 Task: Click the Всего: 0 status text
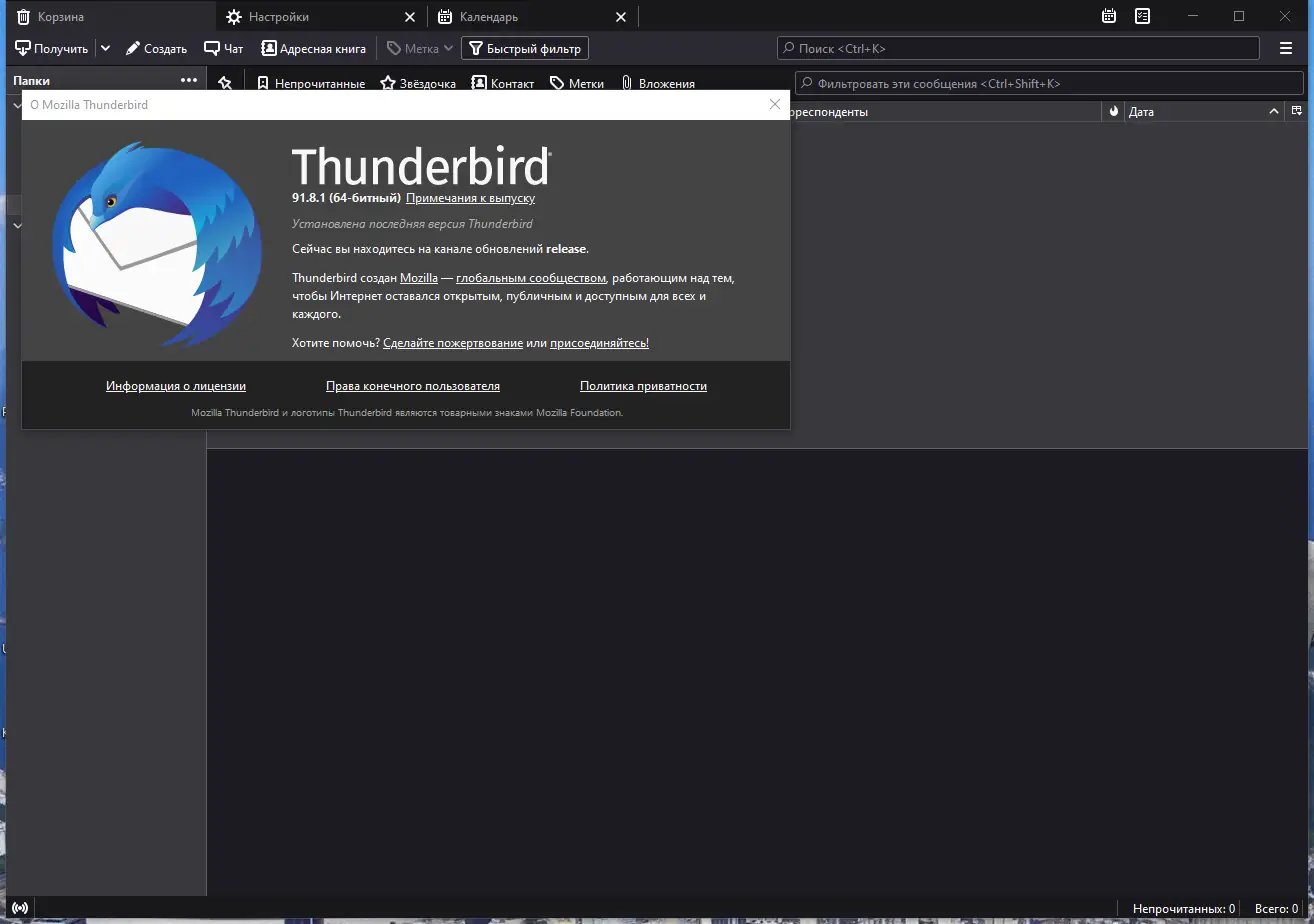tap(1276, 909)
